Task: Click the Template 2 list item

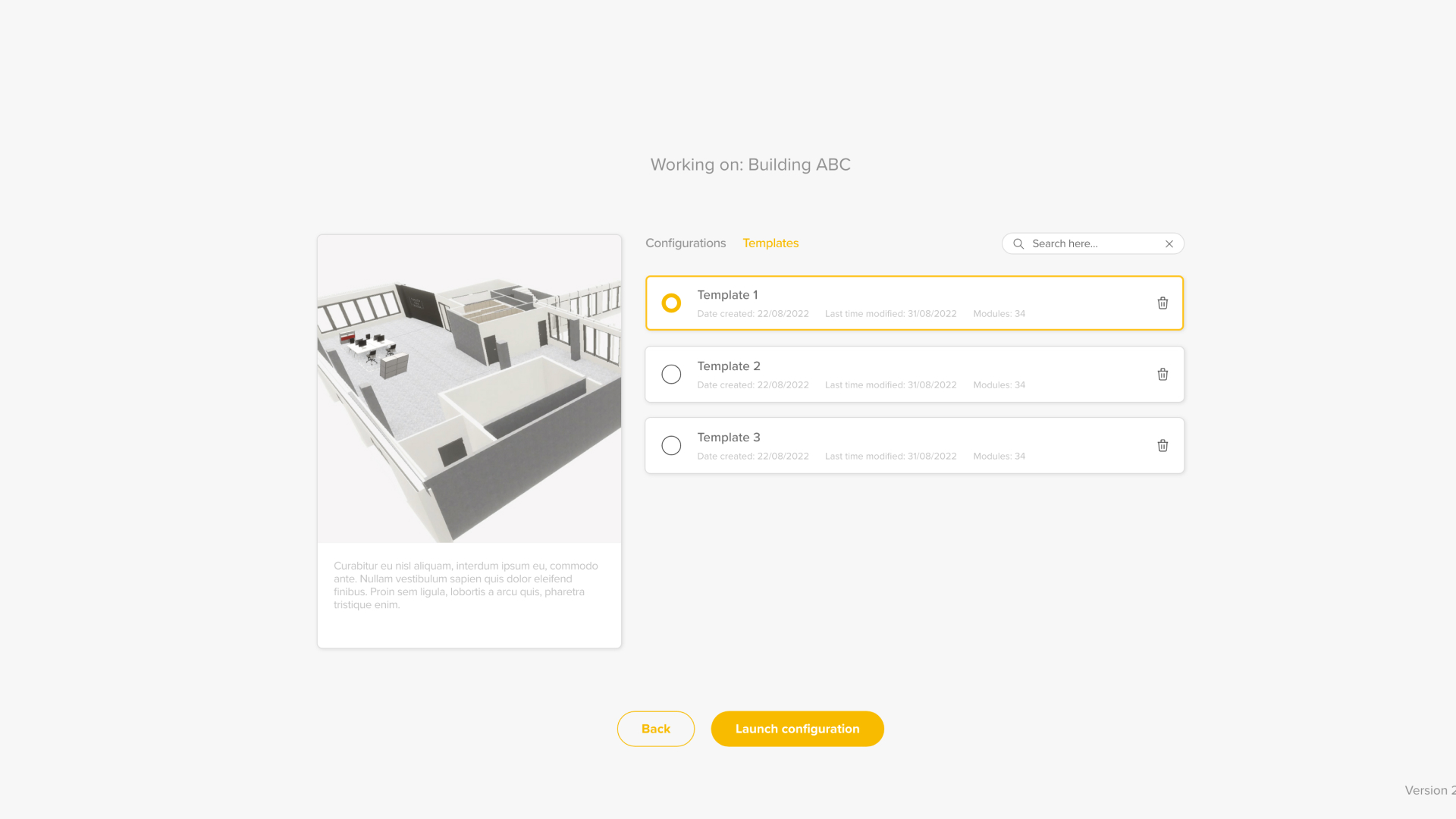Action: 914,373
